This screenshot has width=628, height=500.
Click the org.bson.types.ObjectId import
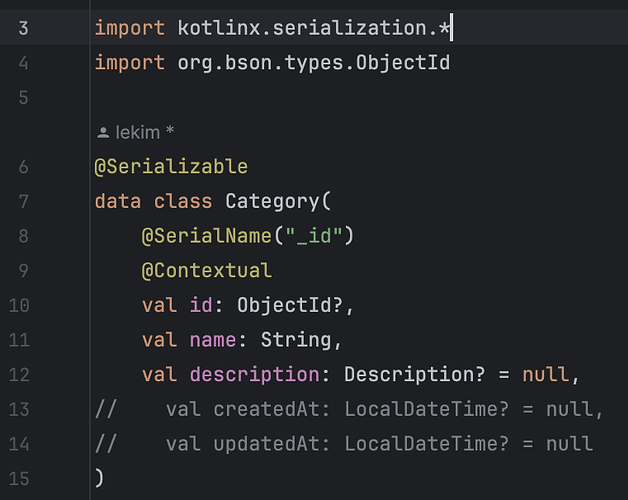click(313, 63)
